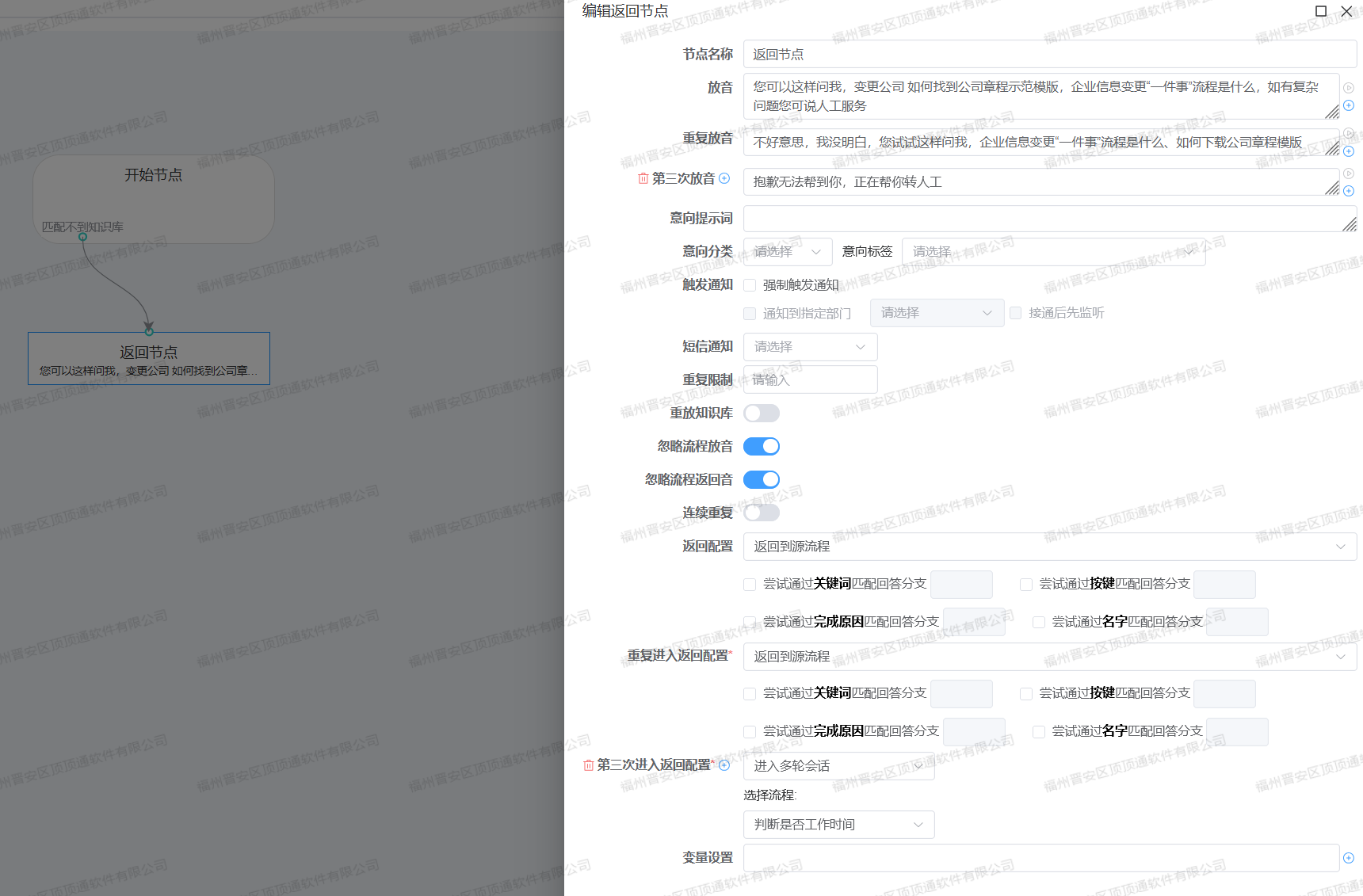Add a 重复放音 entry via plus icon
This screenshot has width=1363, height=896.
1349,151
